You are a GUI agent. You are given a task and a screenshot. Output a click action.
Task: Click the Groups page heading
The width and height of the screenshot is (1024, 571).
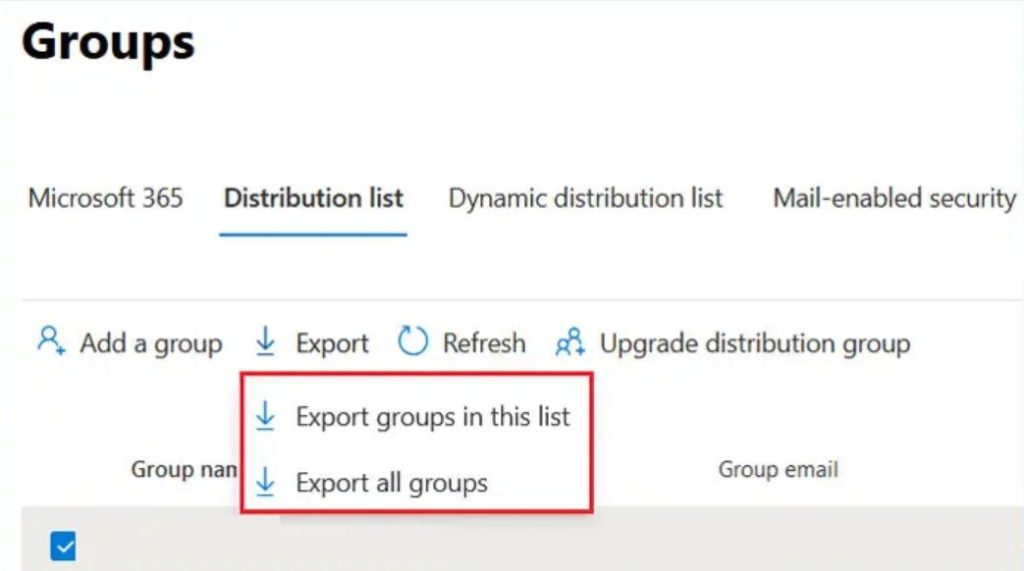pyautogui.click(x=108, y=42)
